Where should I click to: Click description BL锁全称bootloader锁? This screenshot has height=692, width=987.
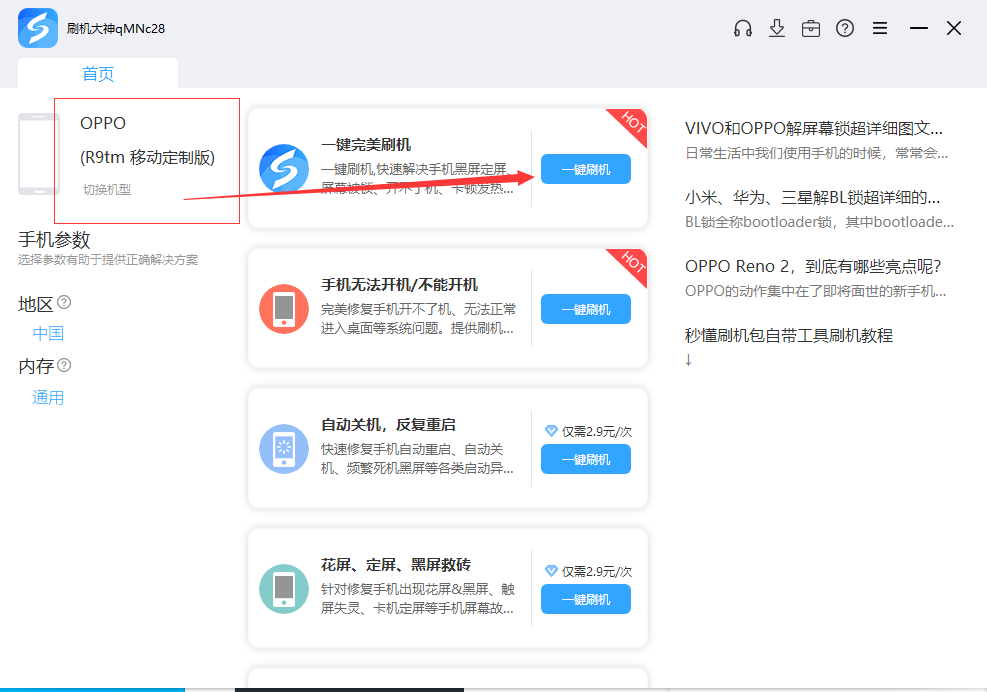coord(820,222)
